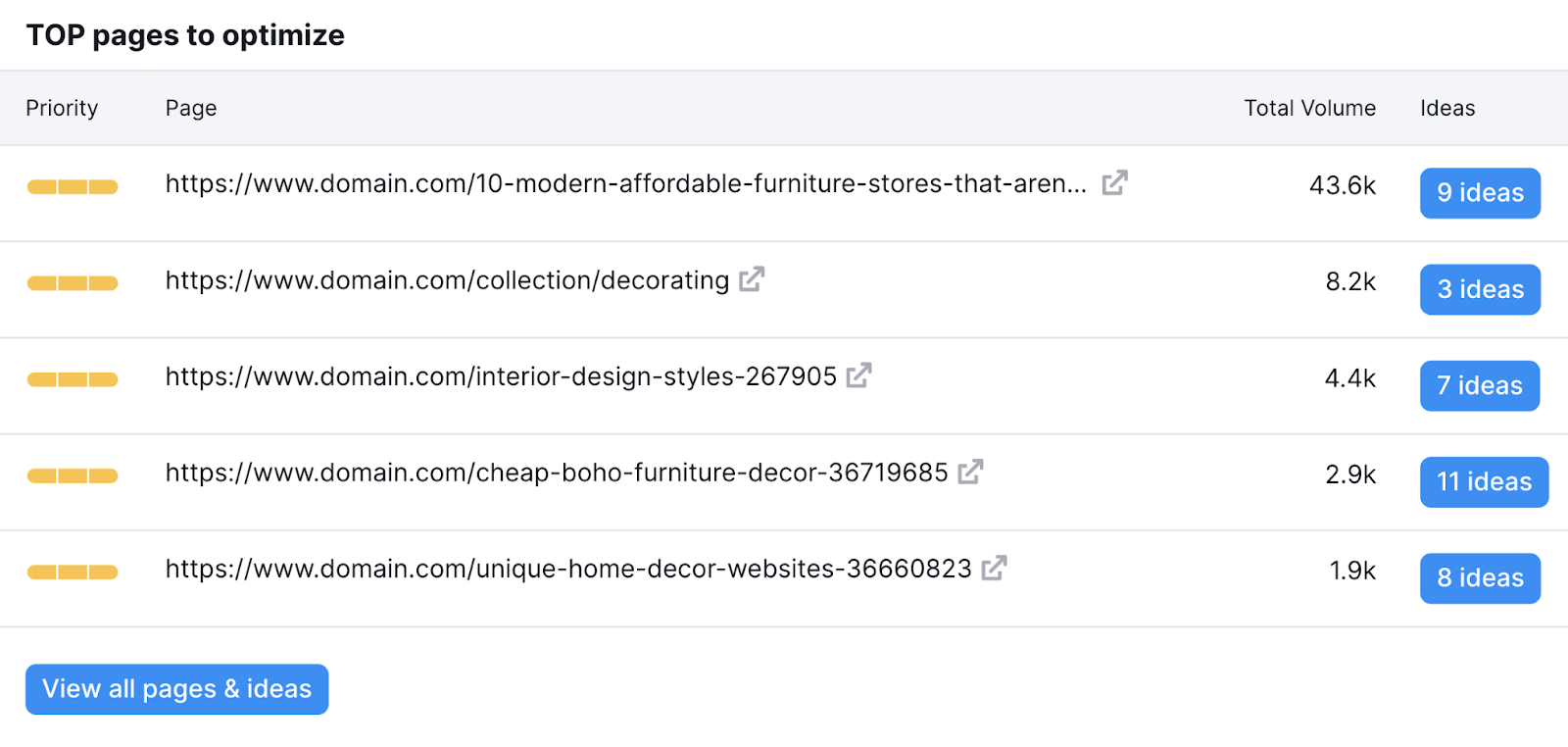
Task: Select the Total Volume column header
Action: 1309,108
